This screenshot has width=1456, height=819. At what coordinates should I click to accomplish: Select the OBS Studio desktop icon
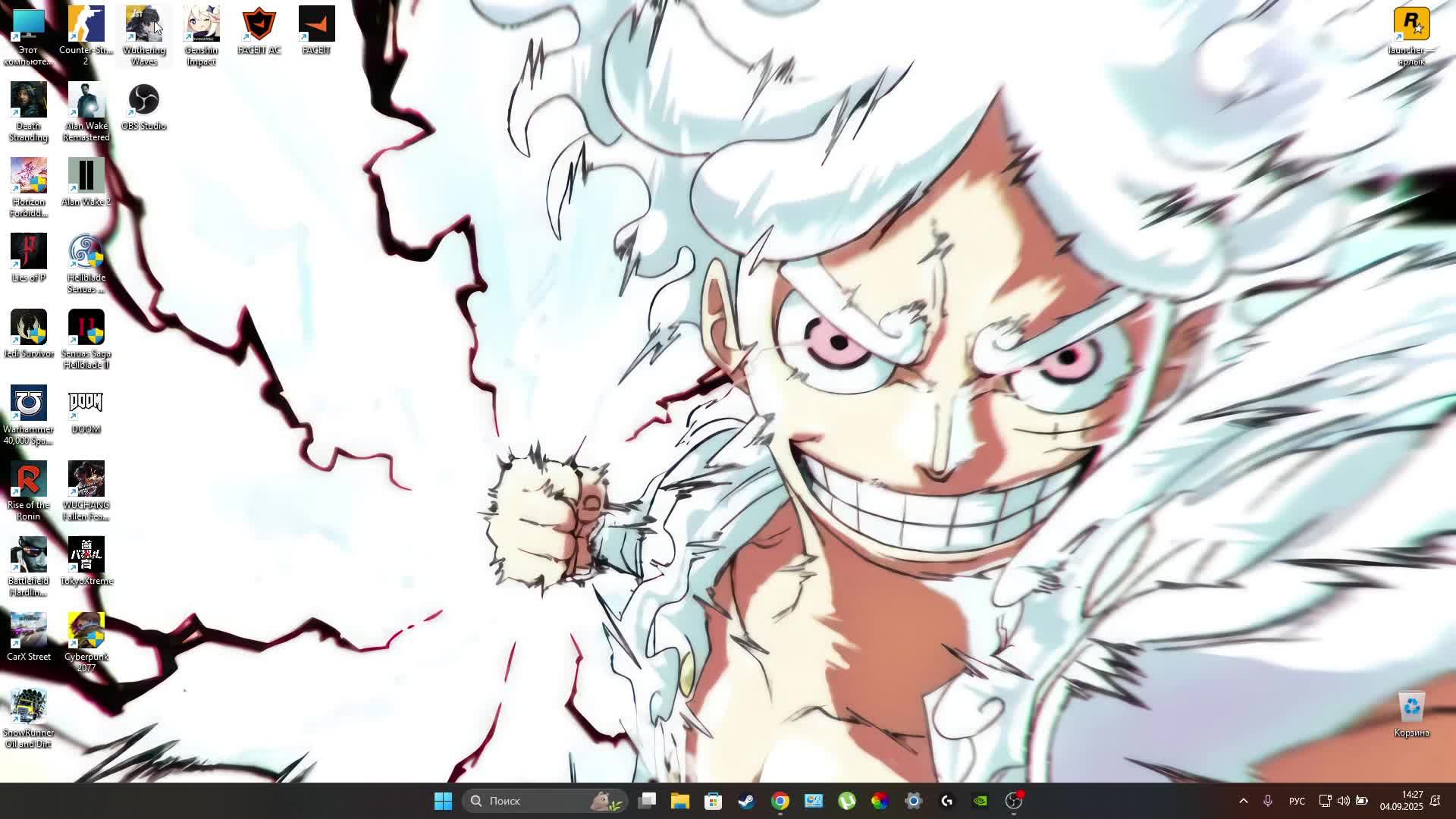click(x=143, y=101)
